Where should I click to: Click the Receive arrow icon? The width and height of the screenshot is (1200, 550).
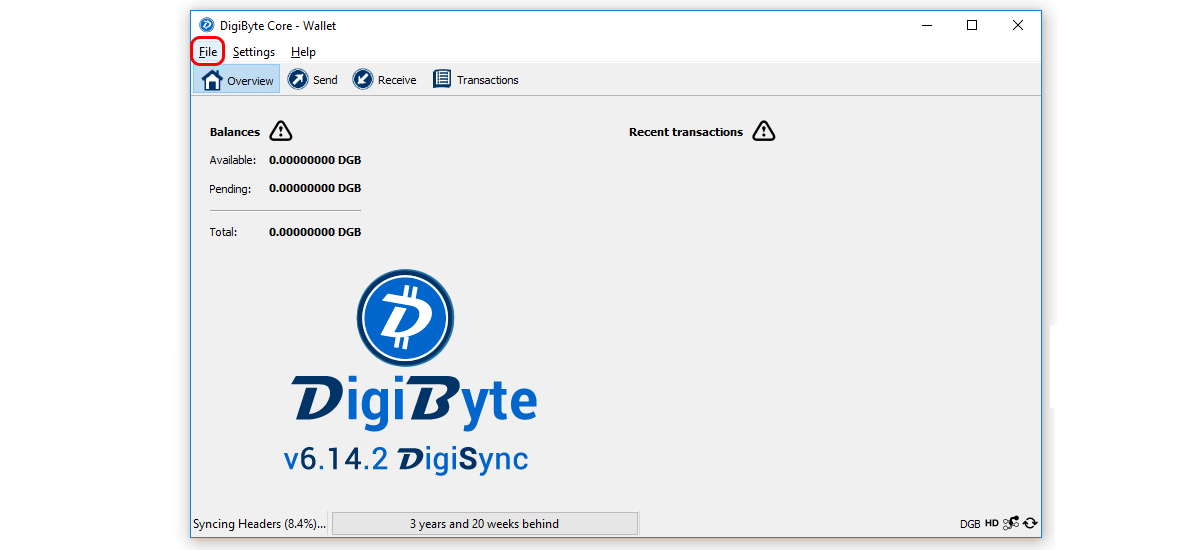click(x=363, y=79)
